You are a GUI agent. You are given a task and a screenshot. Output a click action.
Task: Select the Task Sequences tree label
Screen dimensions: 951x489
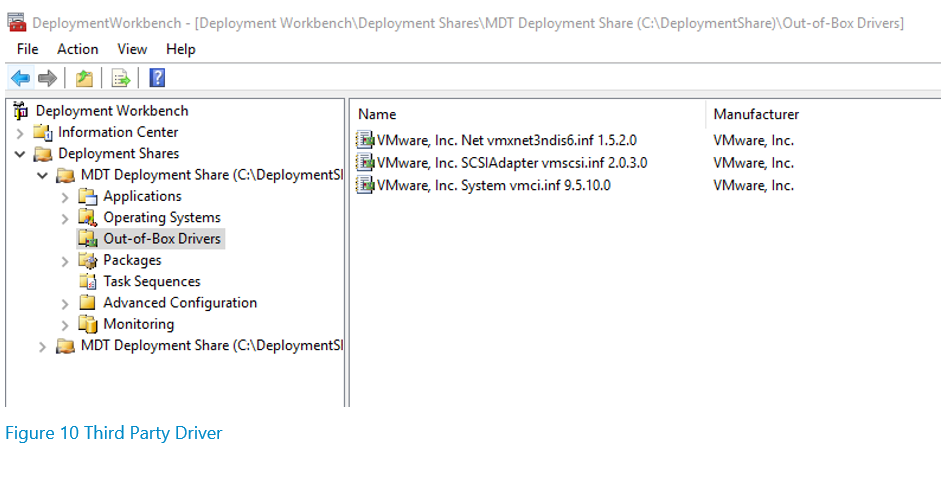click(152, 282)
